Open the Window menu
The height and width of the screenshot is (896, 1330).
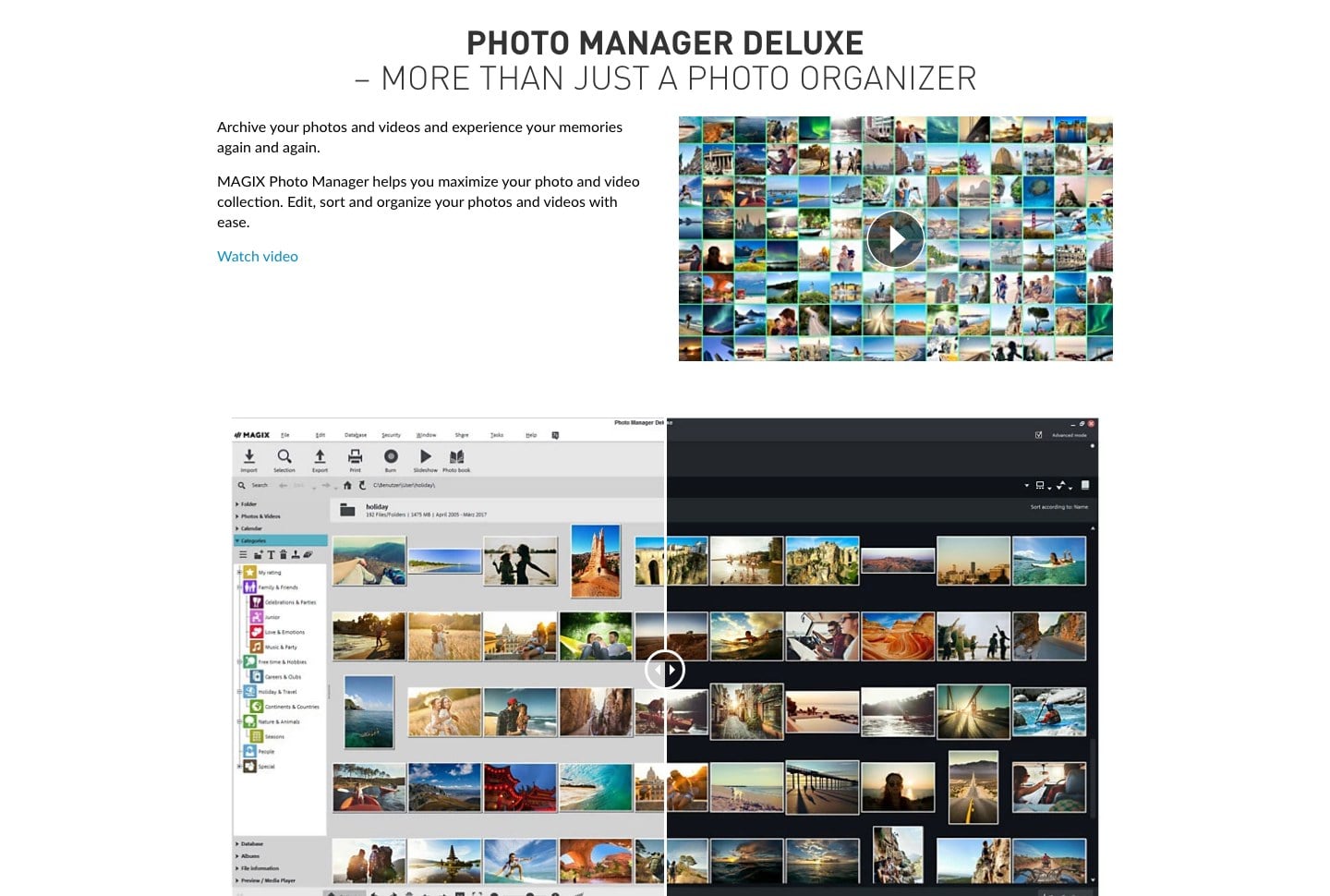426,435
